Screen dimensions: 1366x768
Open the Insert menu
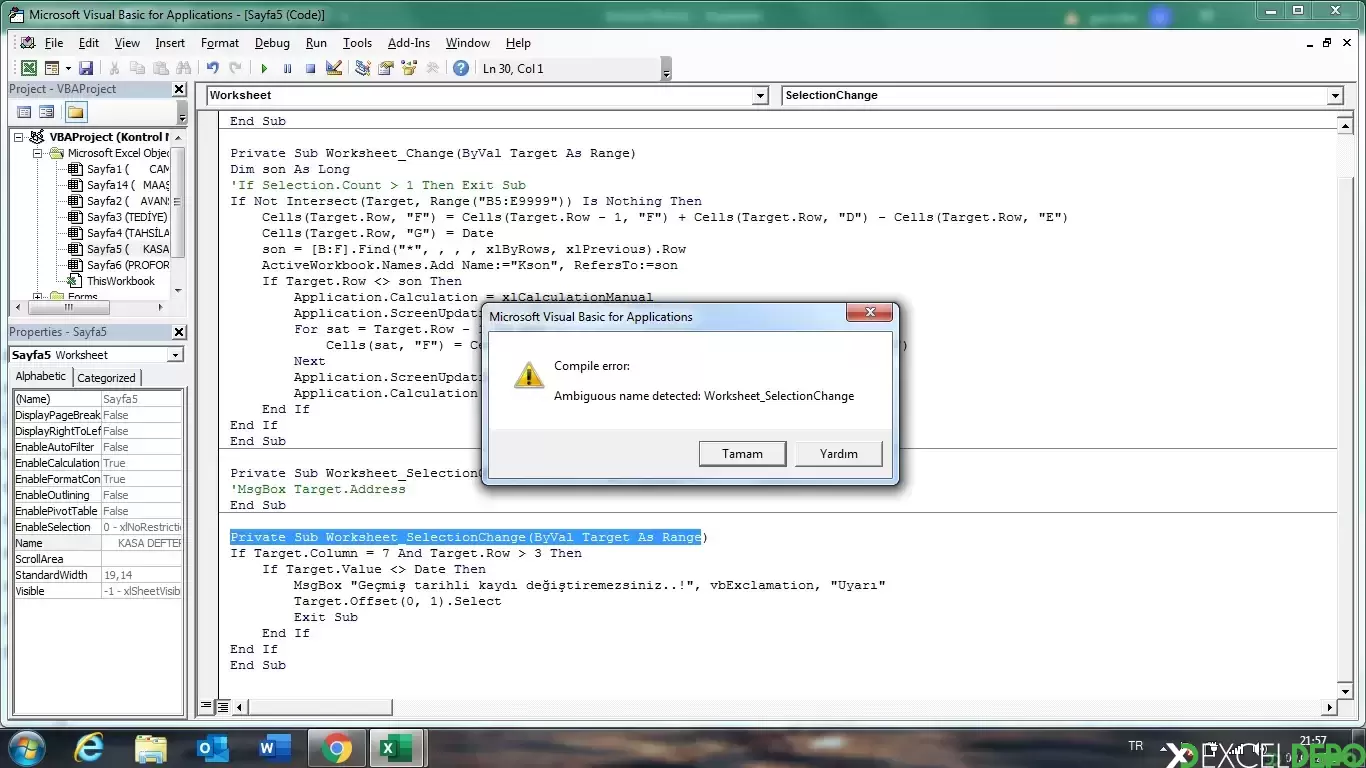[170, 43]
